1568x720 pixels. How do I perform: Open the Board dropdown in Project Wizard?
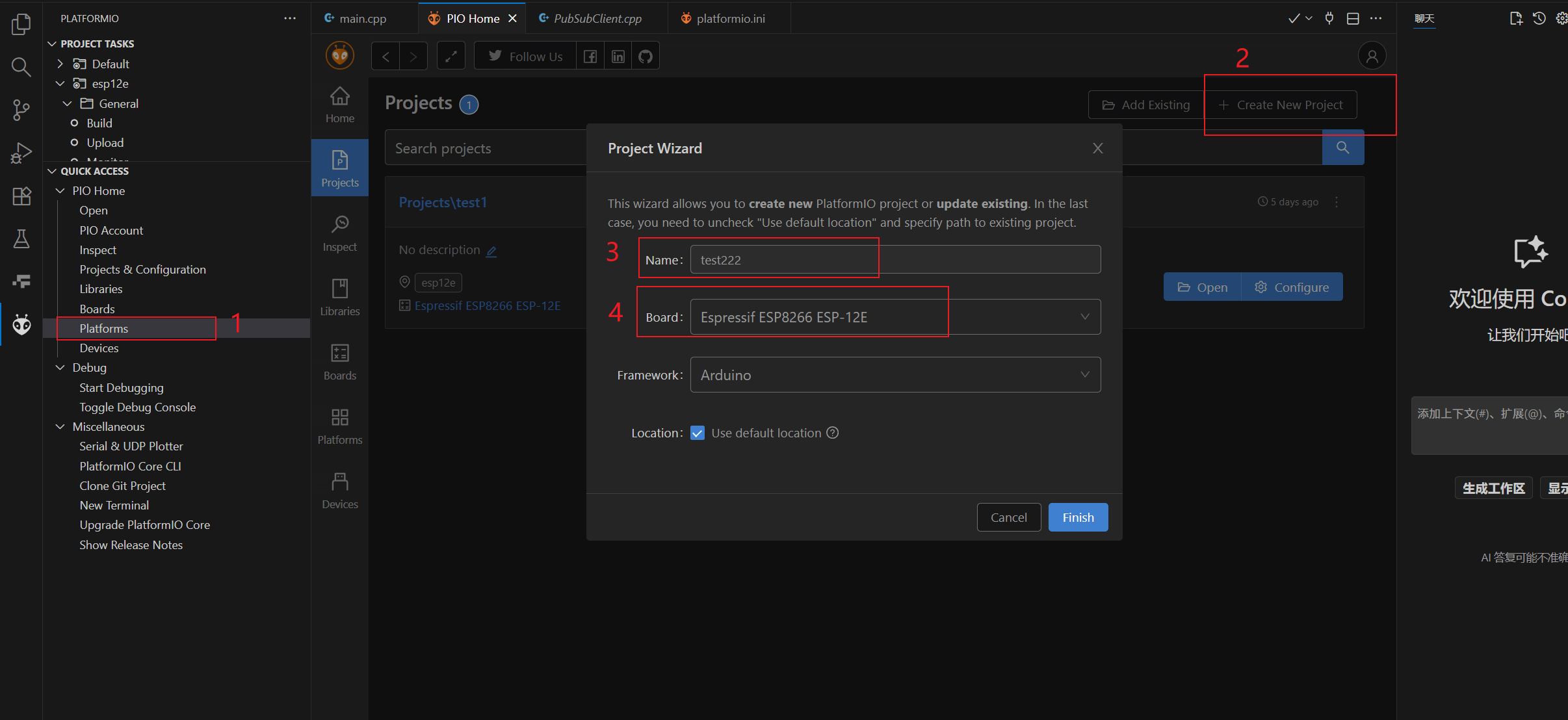click(895, 317)
